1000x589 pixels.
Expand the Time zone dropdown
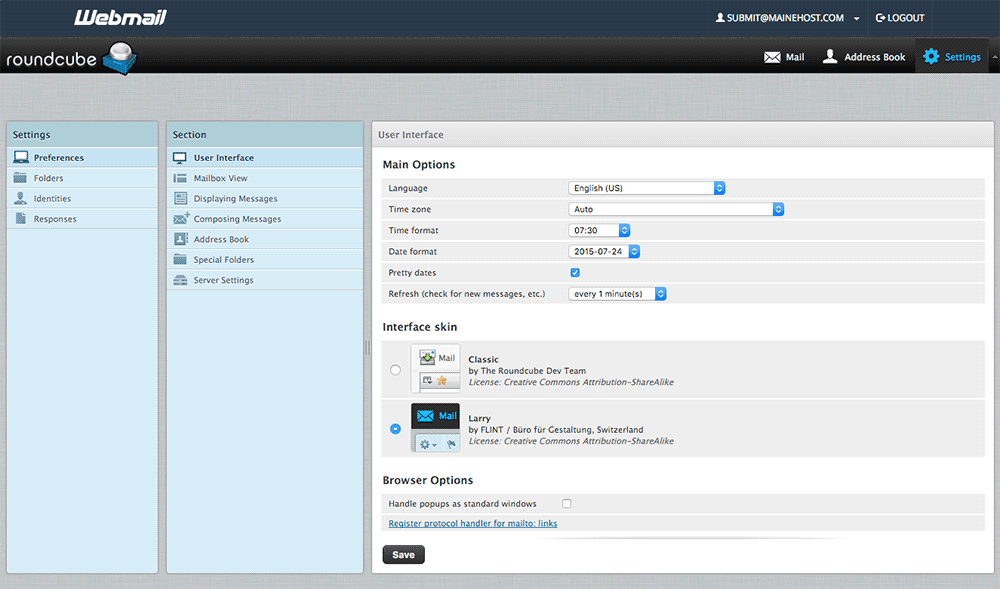[x=677, y=209]
